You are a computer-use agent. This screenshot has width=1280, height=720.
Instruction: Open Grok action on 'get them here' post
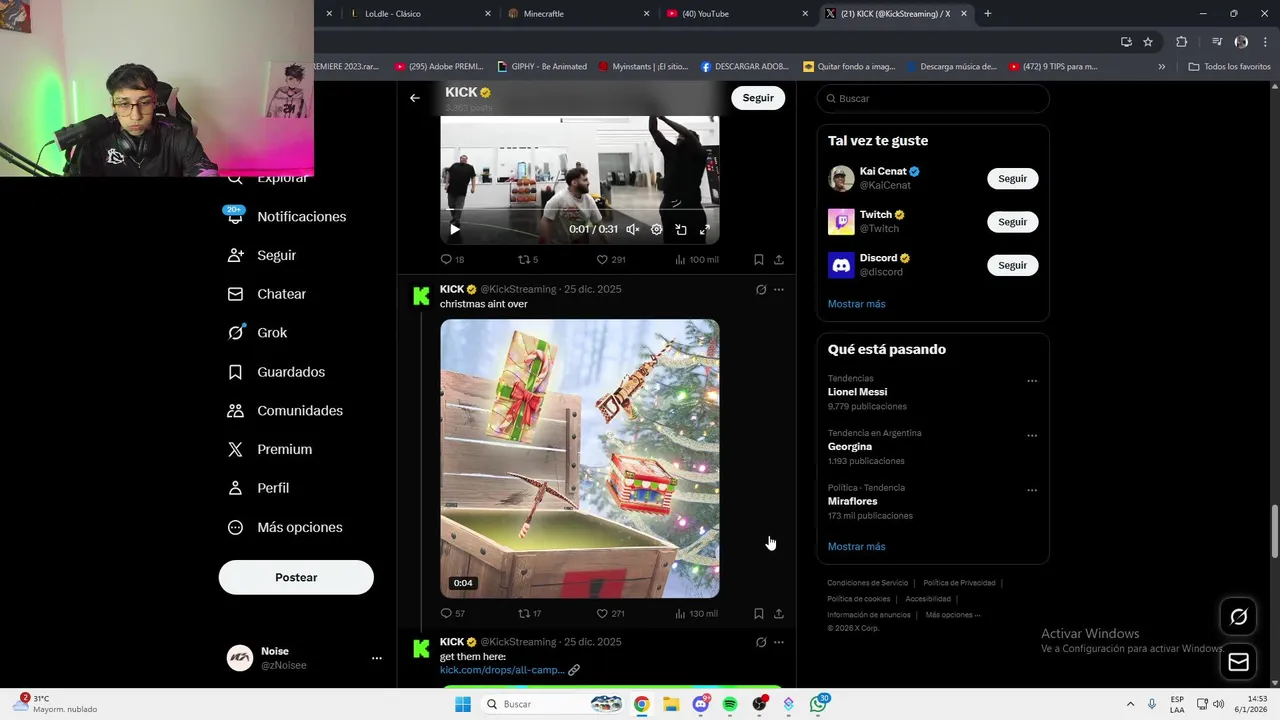tap(761, 642)
